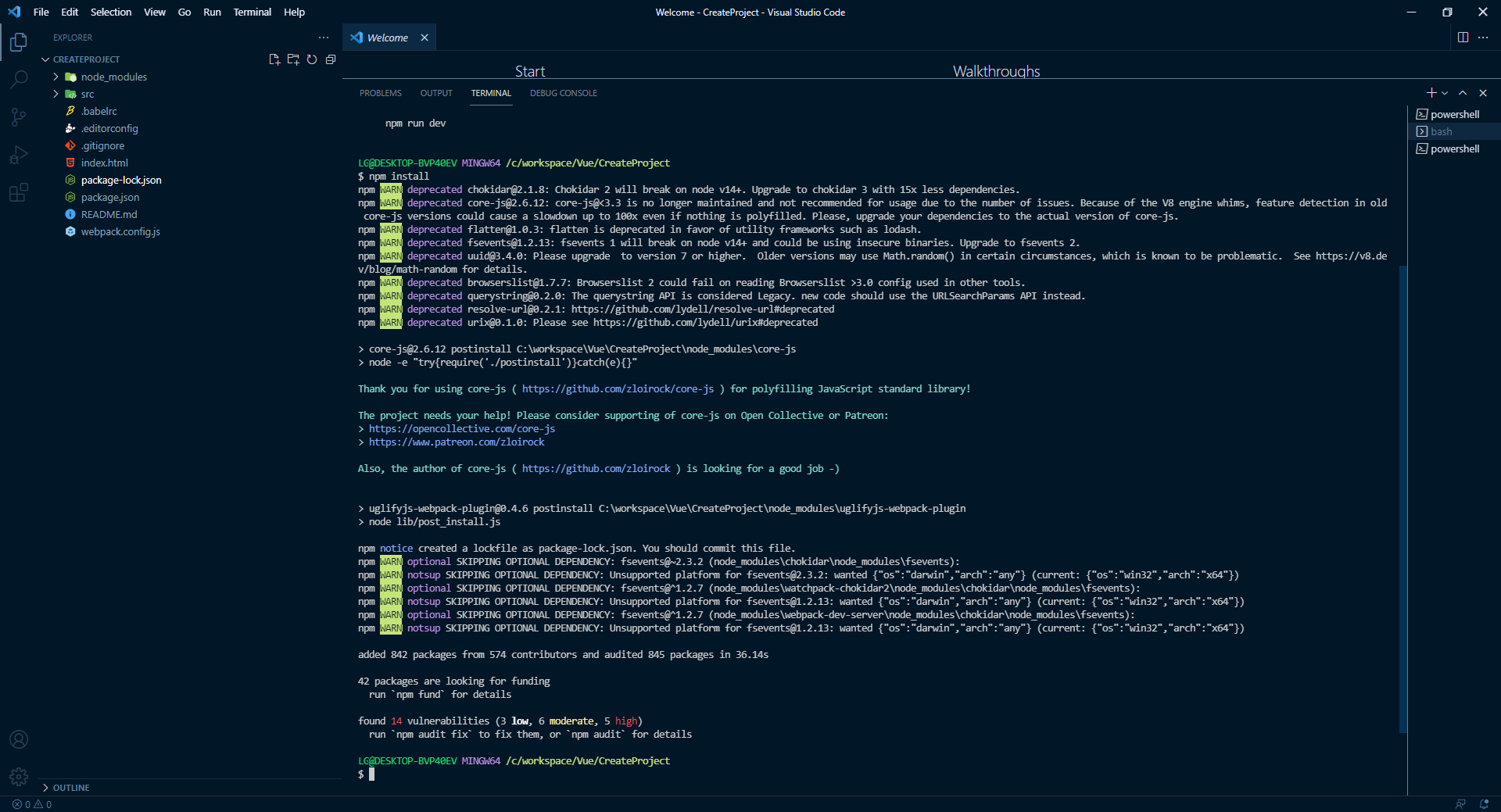
Task: Open the Edit menu
Action: [x=70, y=12]
